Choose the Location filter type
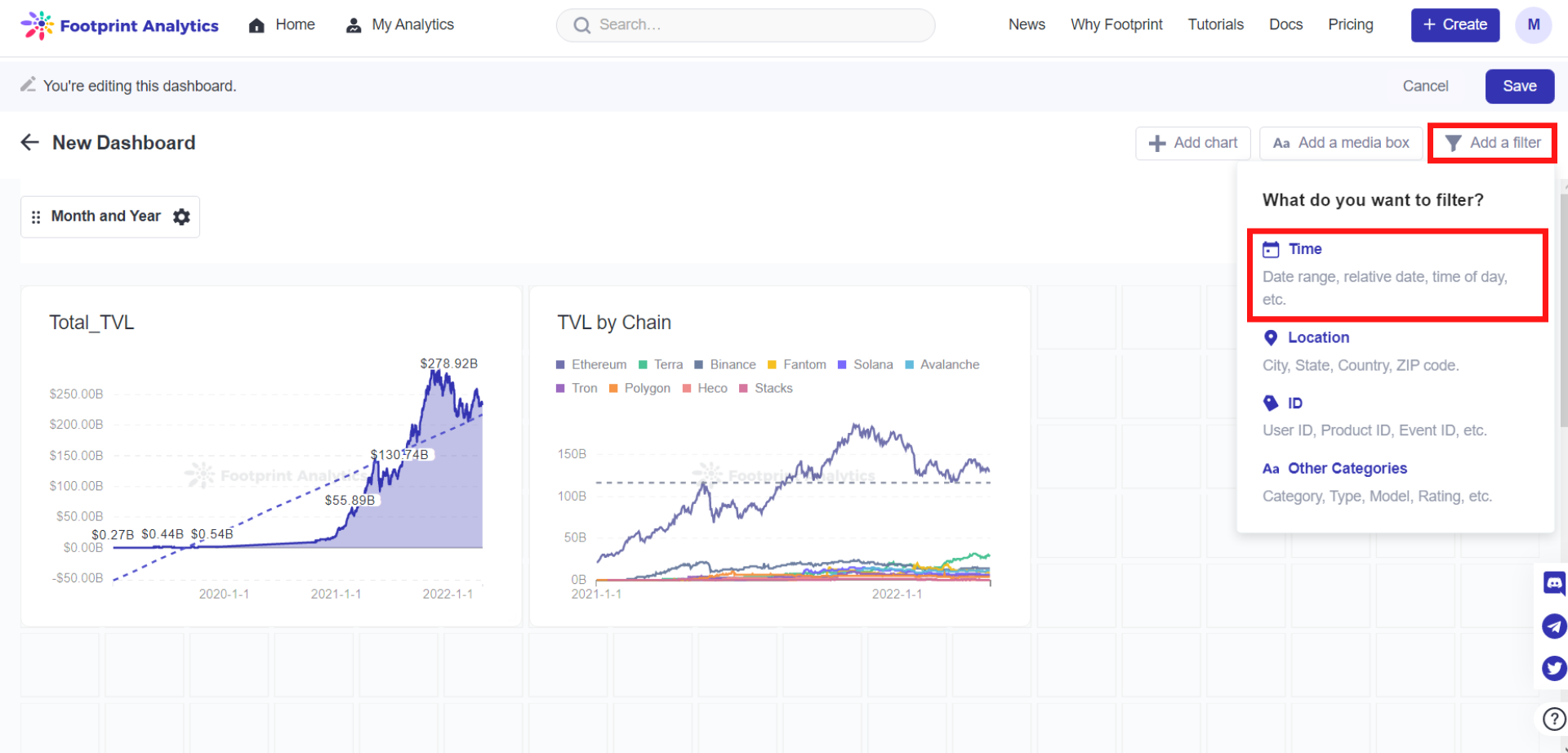 point(1318,338)
